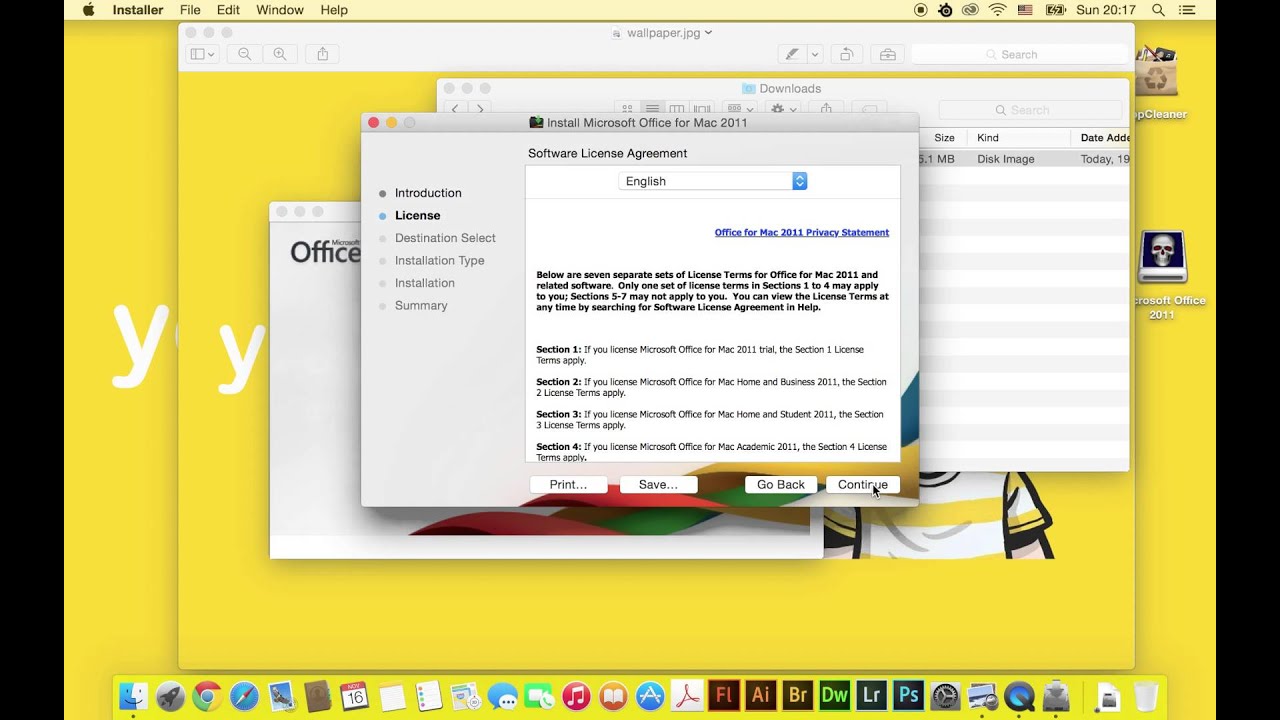
Task: Click Creative Cloud icon in menu bar
Action: [x=970, y=10]
